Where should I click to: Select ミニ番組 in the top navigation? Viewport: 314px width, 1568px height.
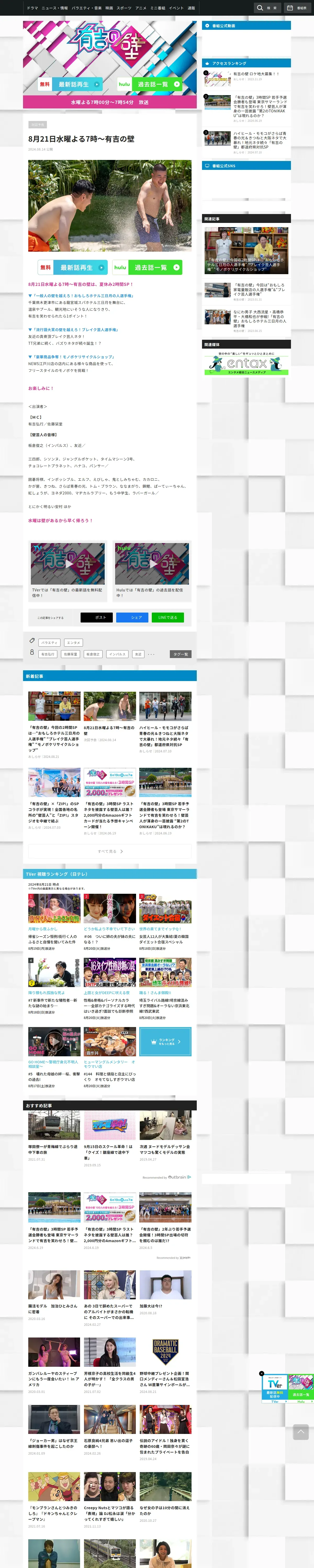coord(158,8)
